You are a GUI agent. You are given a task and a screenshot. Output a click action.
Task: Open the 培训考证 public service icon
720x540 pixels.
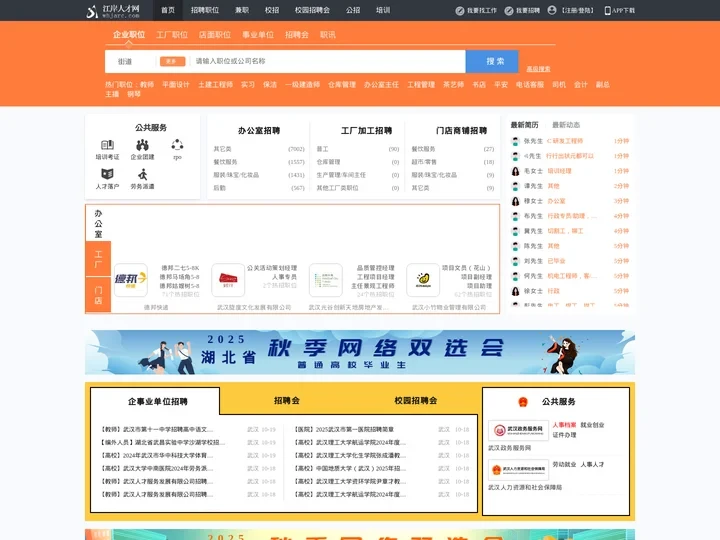[x=107, y=145]
